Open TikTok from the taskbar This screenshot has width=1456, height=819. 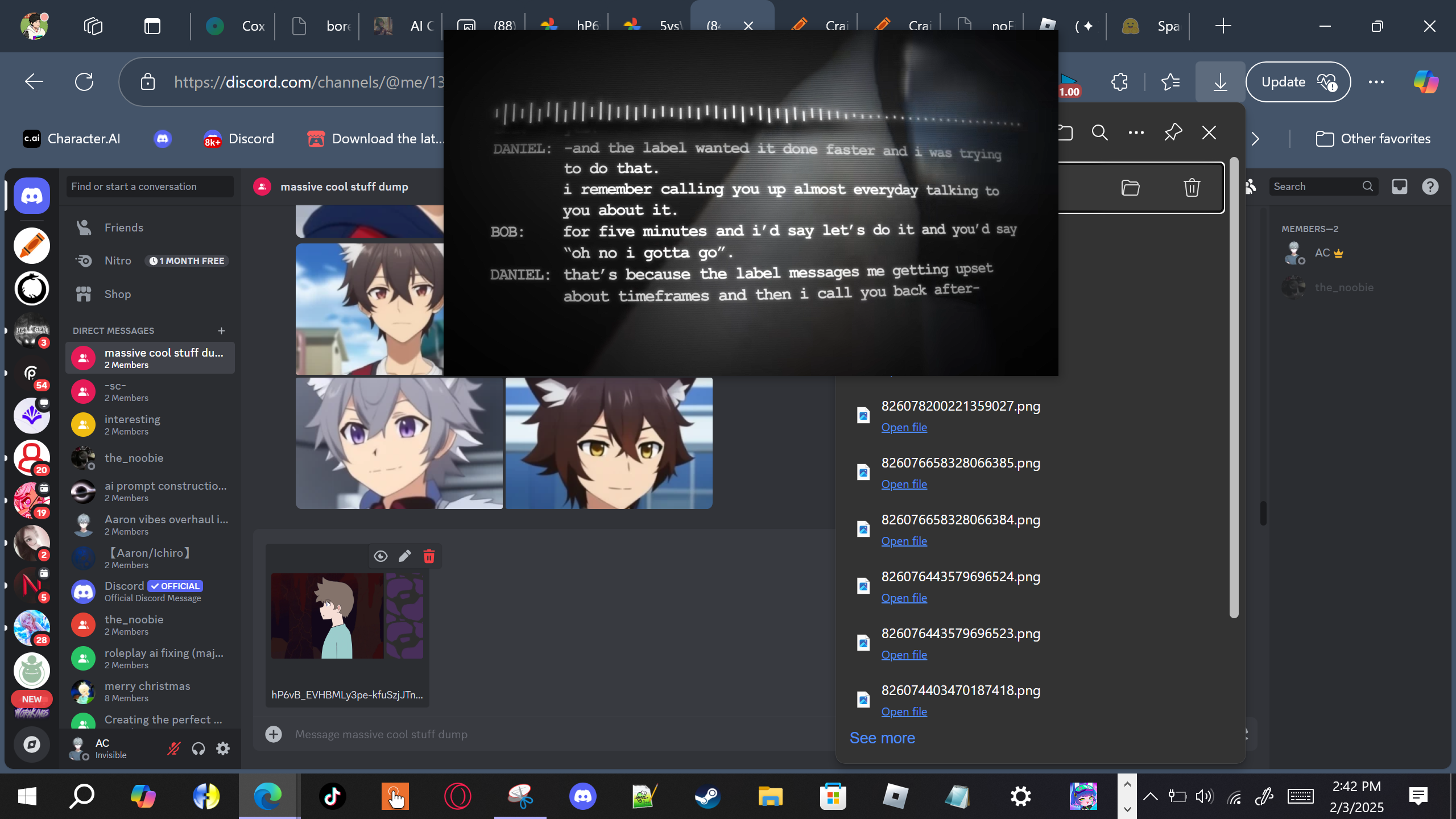coord(333,796)
